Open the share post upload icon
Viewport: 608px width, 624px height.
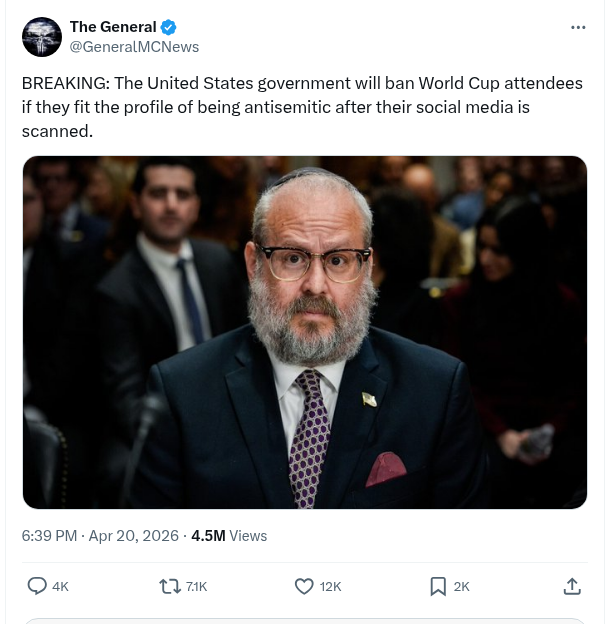point(572,587)
